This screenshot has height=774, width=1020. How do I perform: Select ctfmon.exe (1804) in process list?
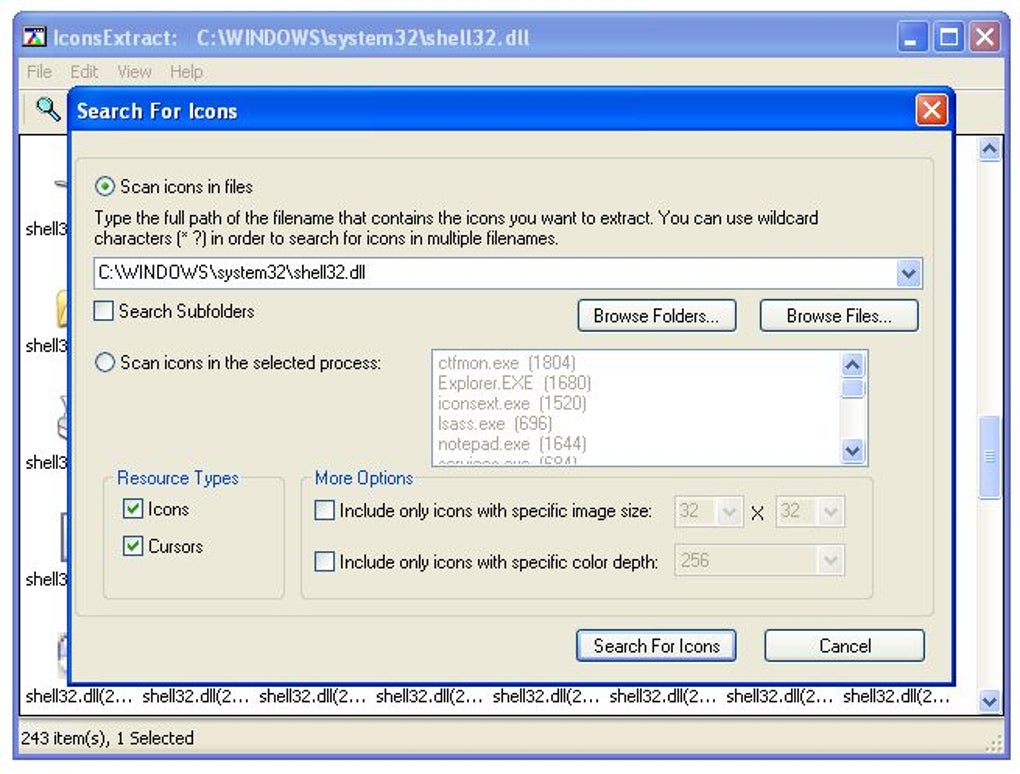pos(507,362)
